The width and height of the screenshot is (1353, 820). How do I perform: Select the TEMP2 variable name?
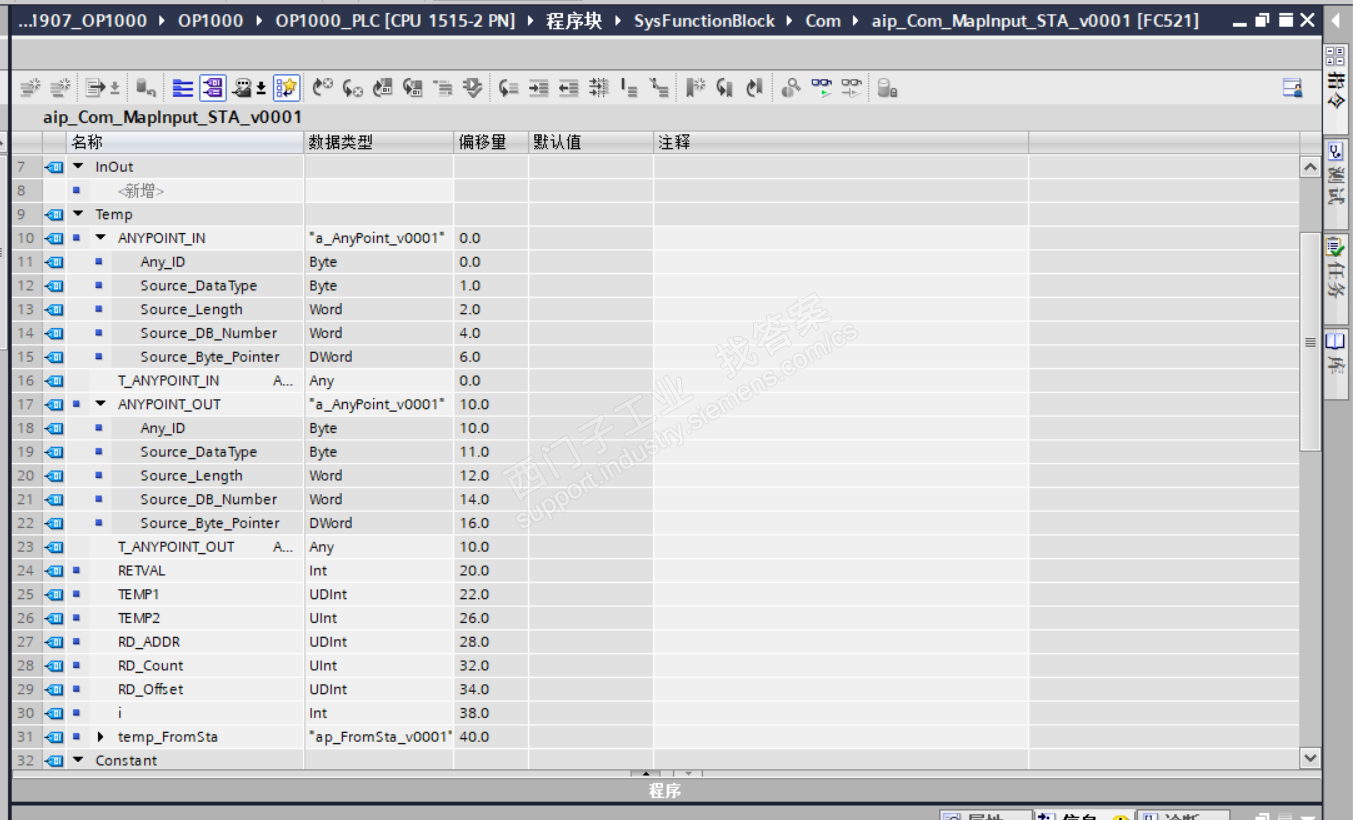[x=138, y=618]
